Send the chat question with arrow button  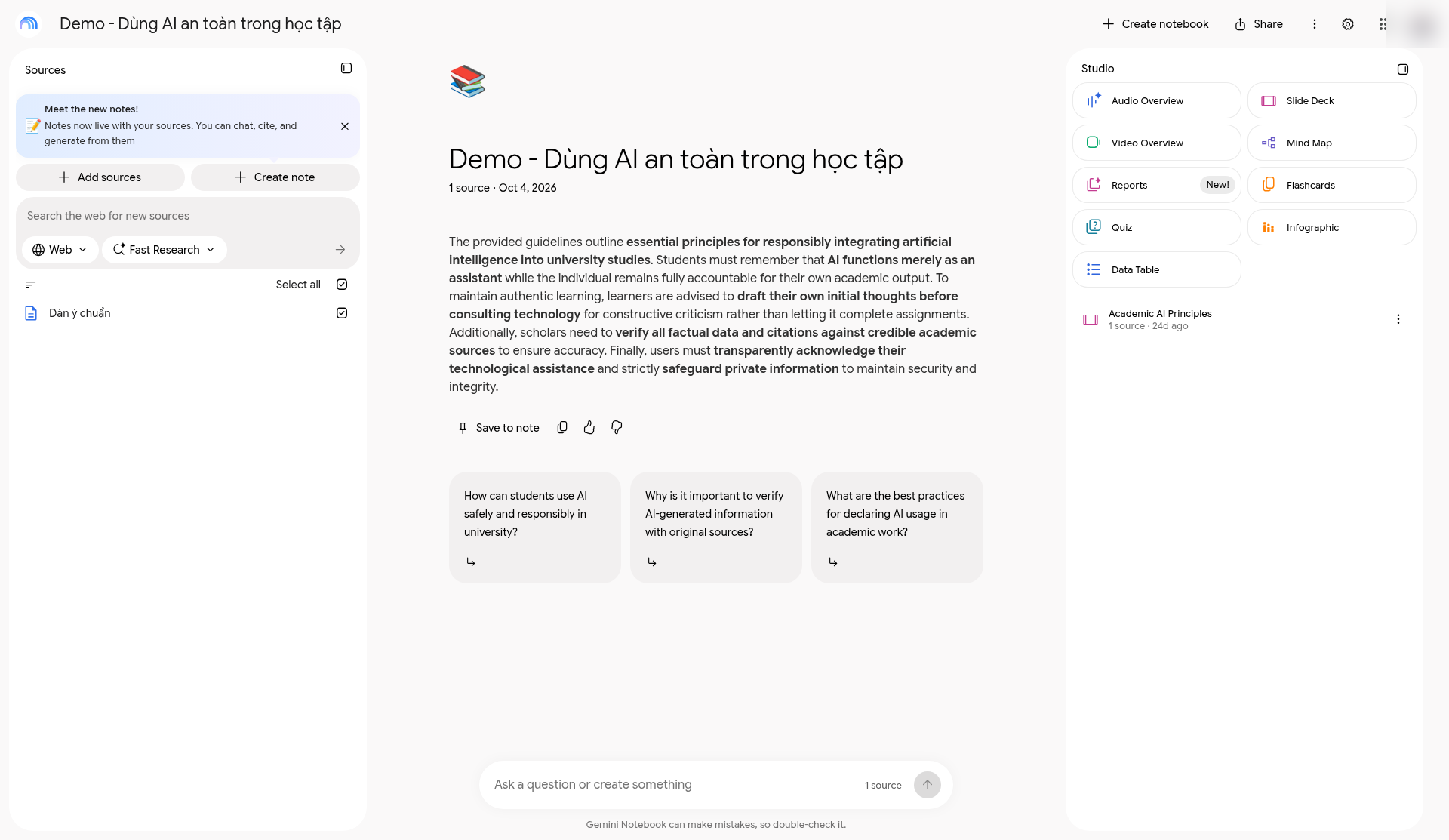(928, 785)
